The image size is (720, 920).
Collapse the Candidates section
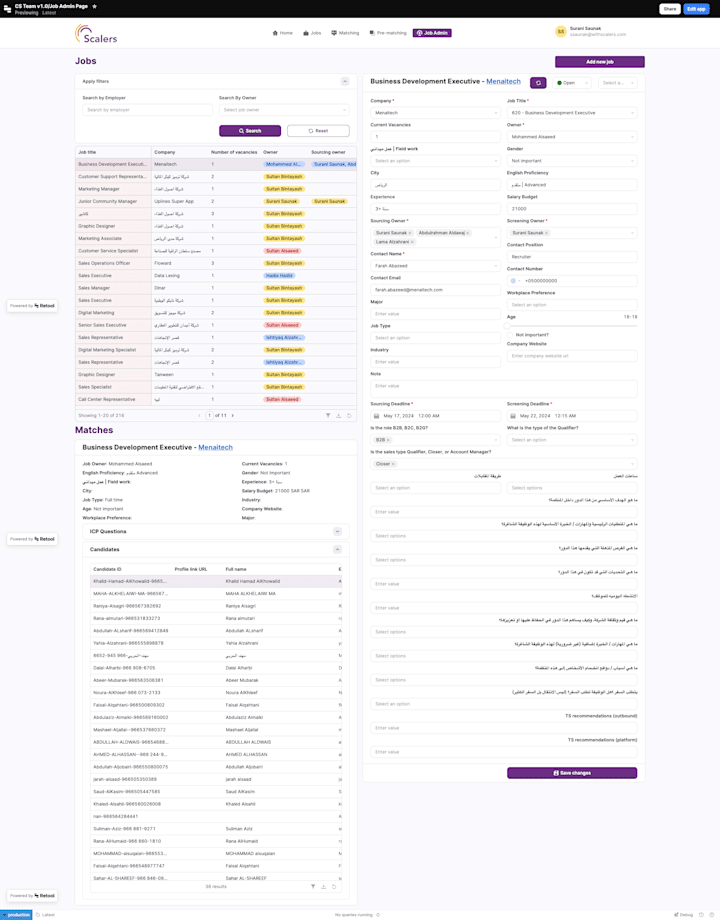(337, 550)
